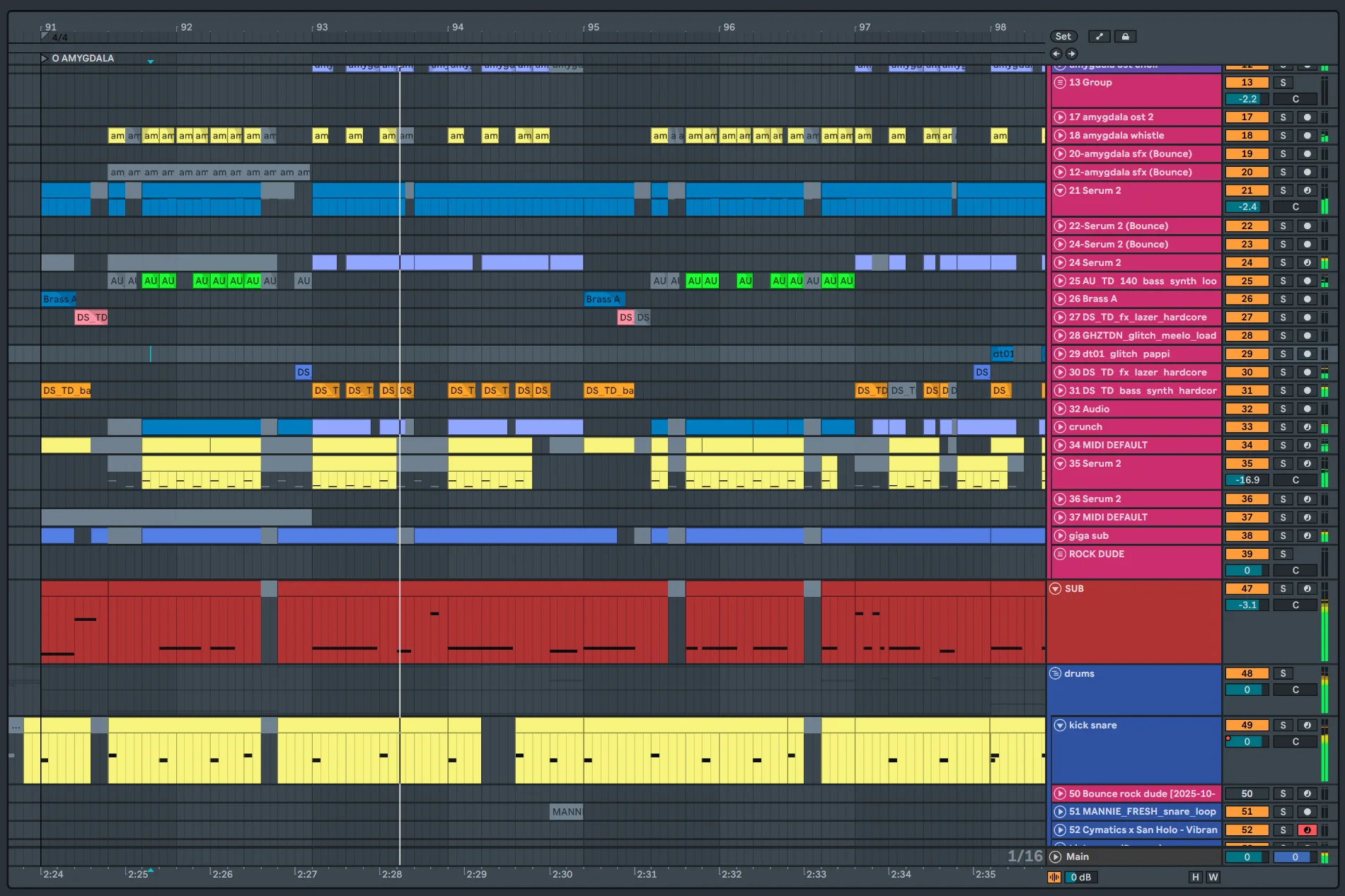Image resolution: width=1345 pixels, height=896 pixels.
Task: Click Main track play icon
Action: [x=1056, y=857]
